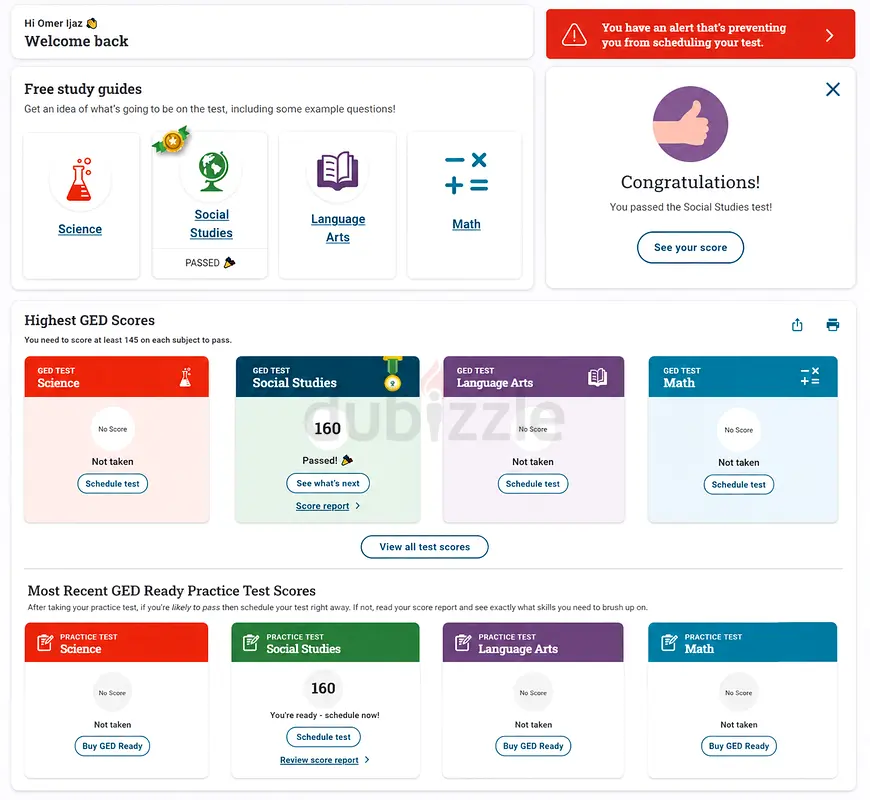Open the Science study guide flask icon

(x=79, y=179)
